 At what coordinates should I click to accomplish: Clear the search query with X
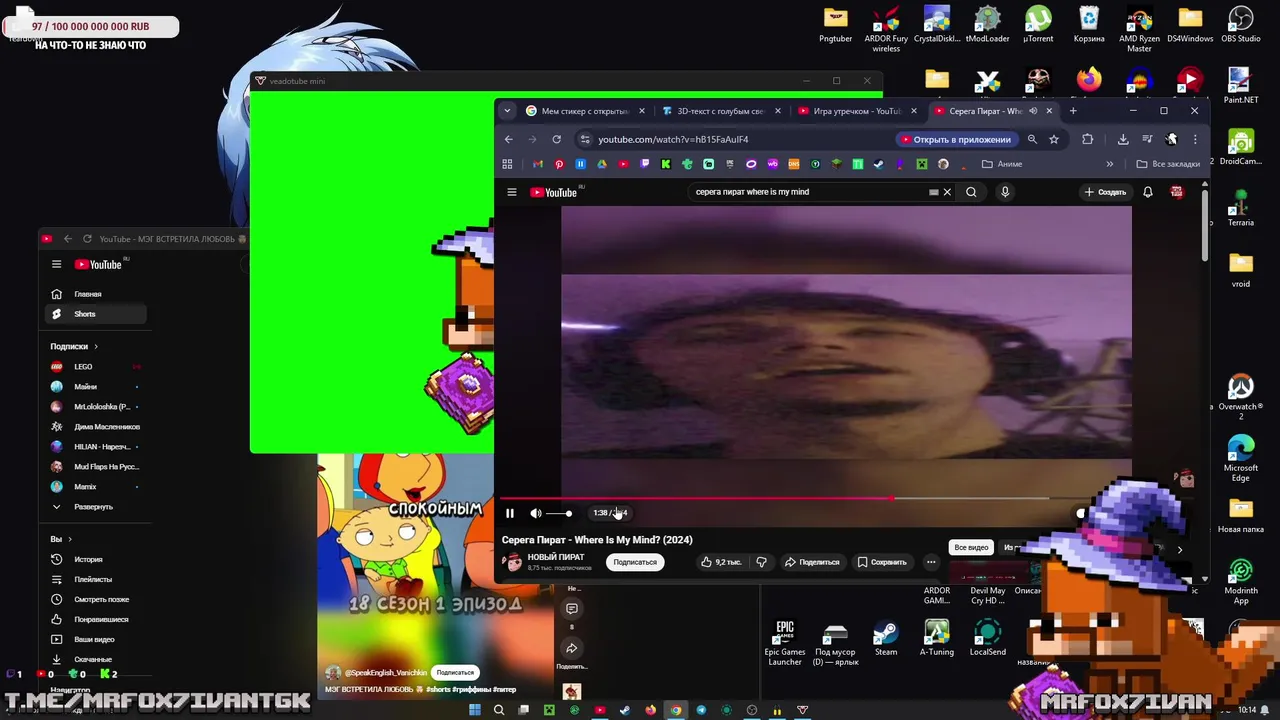(947, 192)
